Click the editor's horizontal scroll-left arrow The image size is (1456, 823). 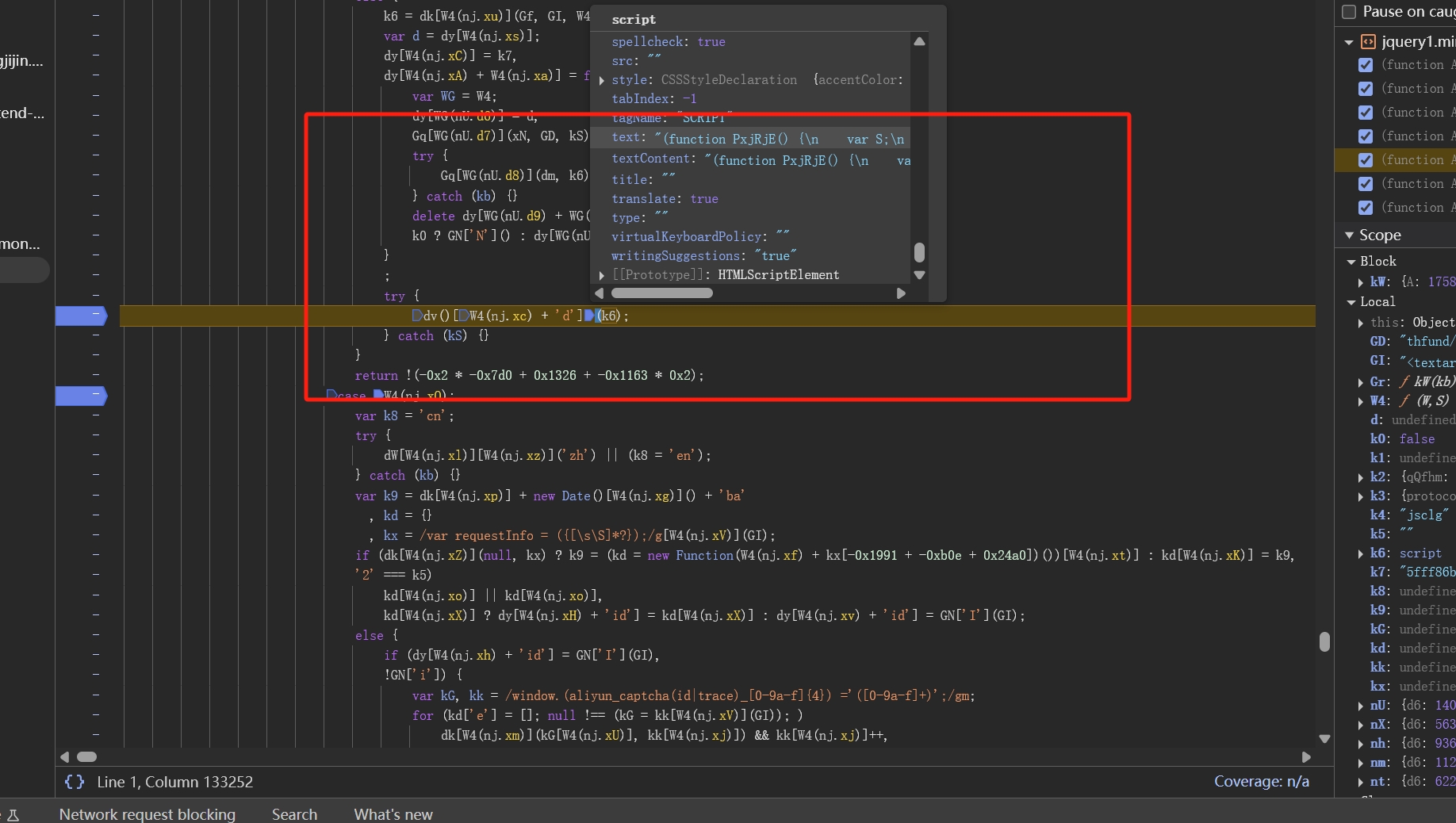point(65,757)
